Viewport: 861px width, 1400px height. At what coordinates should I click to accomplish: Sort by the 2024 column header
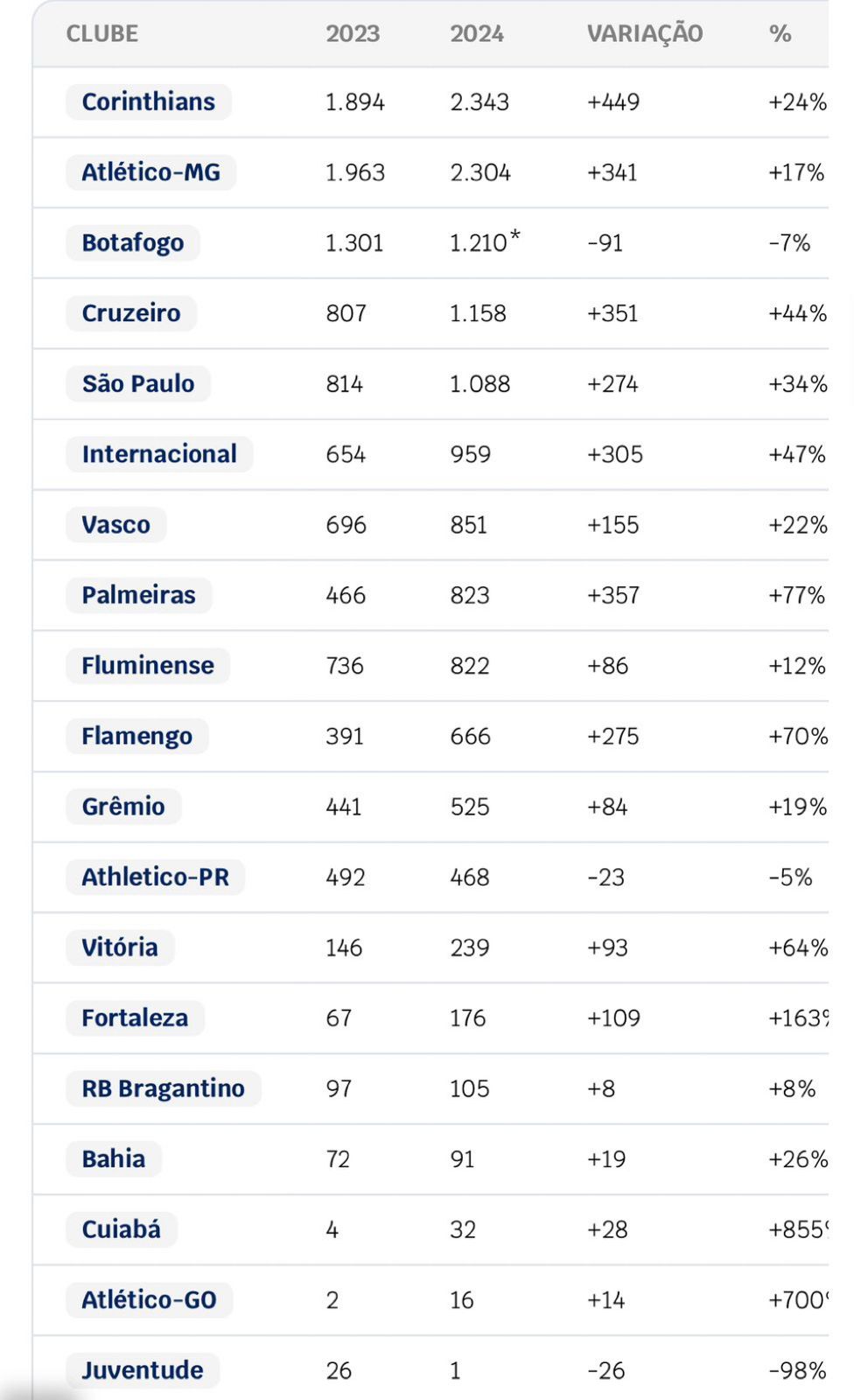477,33
